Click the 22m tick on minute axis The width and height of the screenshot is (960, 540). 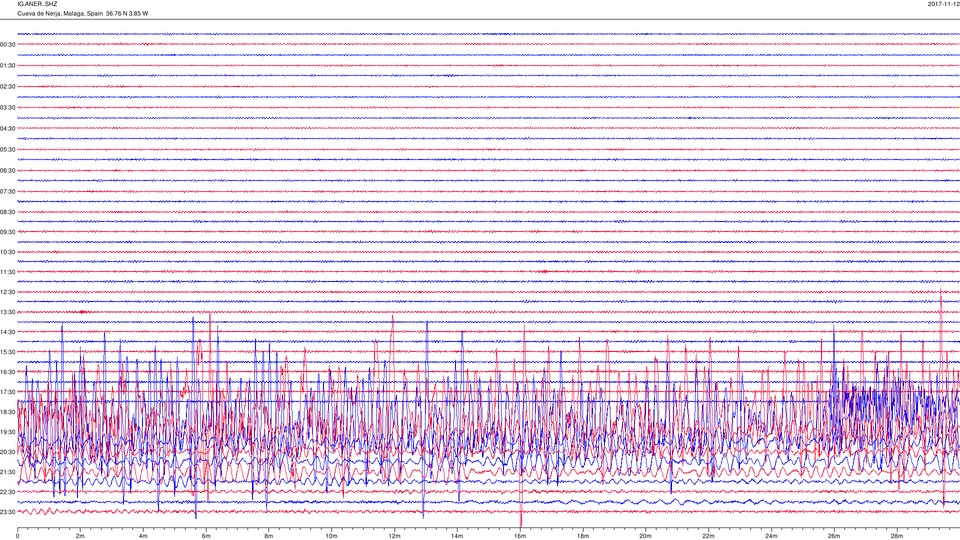pos(708,536)
